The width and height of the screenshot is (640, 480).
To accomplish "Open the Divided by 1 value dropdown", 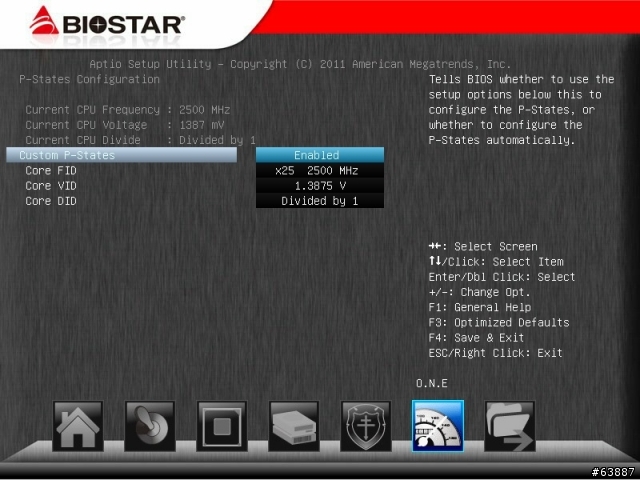I will (x=320, y=201).
